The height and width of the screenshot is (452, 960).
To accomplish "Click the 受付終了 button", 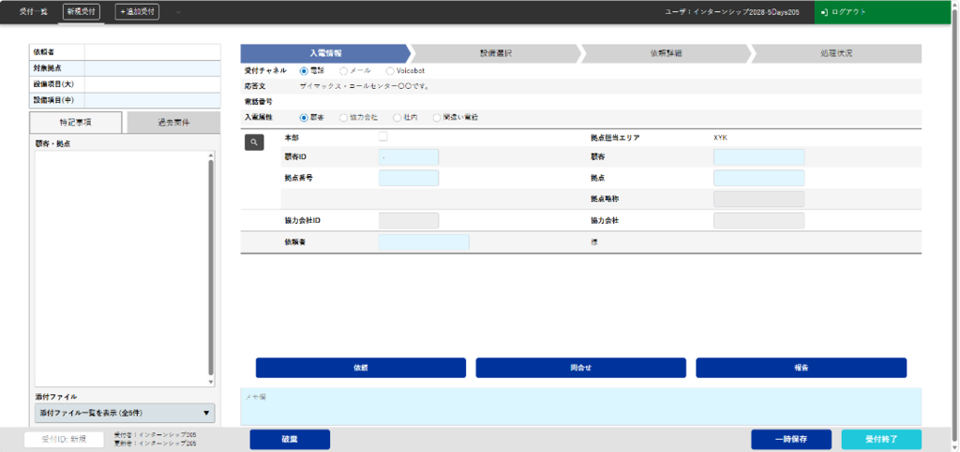I will point(881,440).
